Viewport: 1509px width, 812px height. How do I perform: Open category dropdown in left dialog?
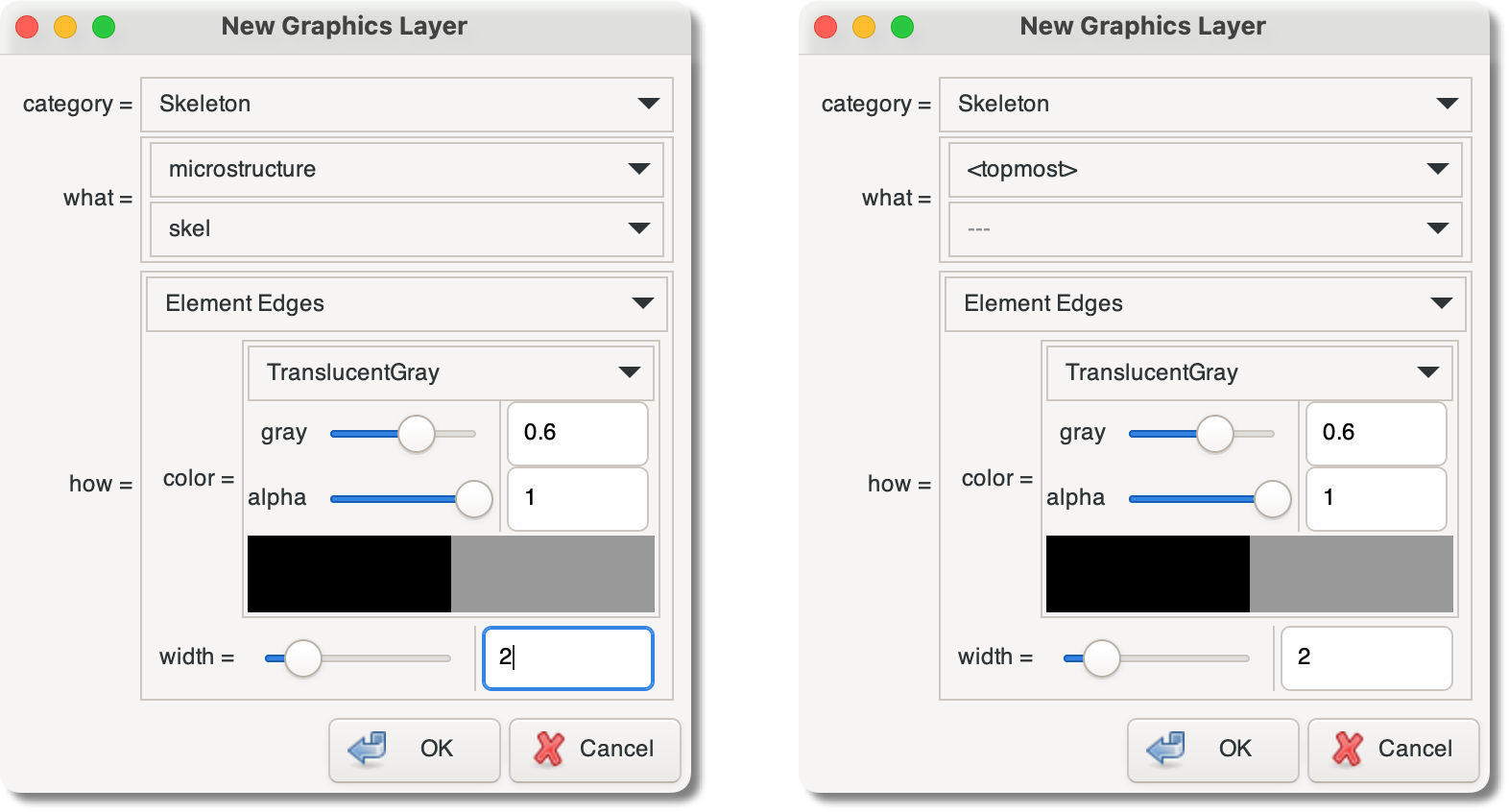(x=406, y=104)
